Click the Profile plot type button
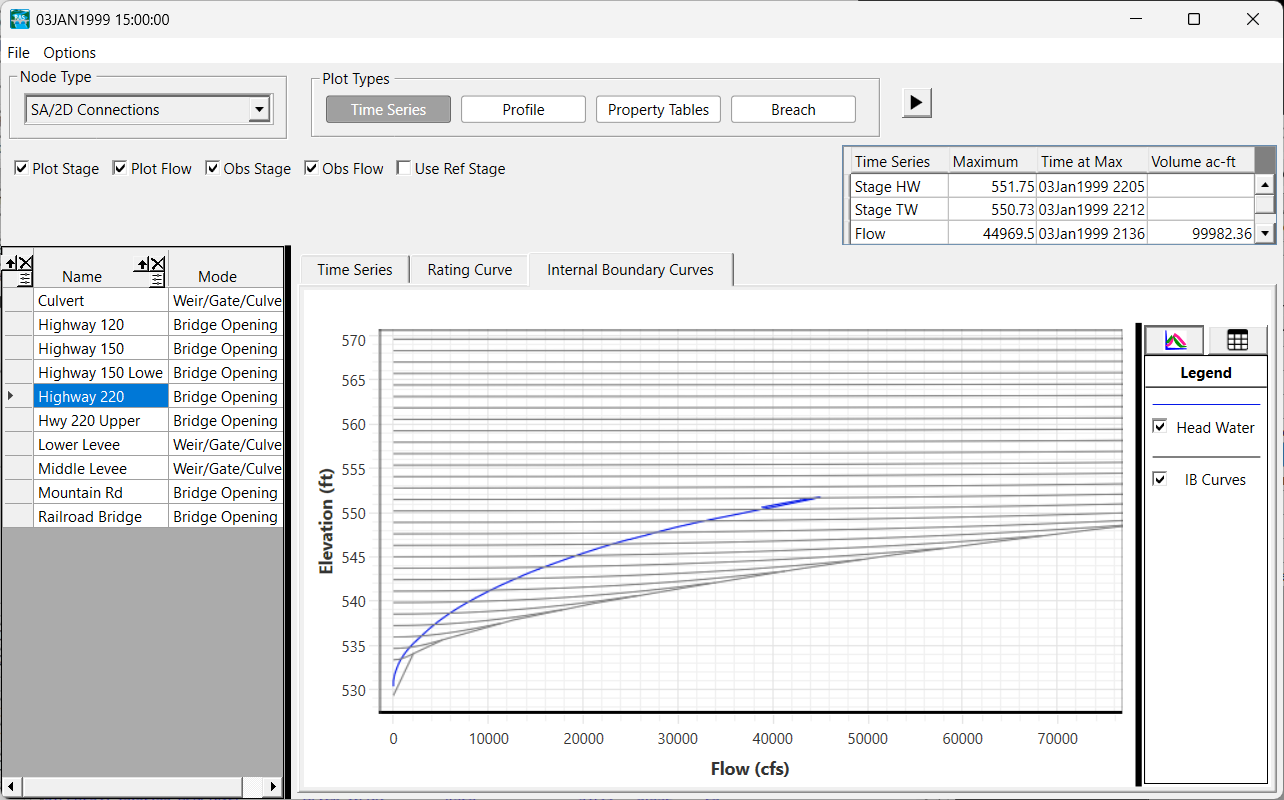Image resolution: width=1284 pixels, height=800 pixels. click(523, 110)
